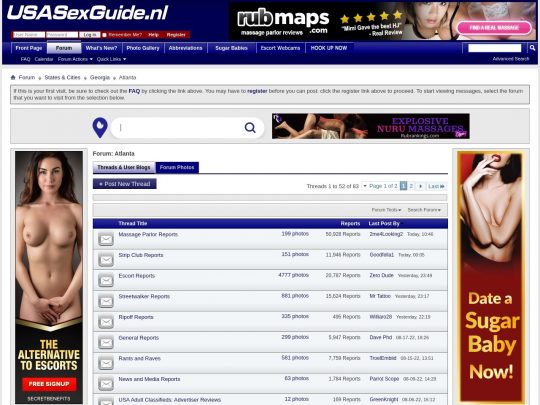Open the Search Forum dropdown

(424, 210)
